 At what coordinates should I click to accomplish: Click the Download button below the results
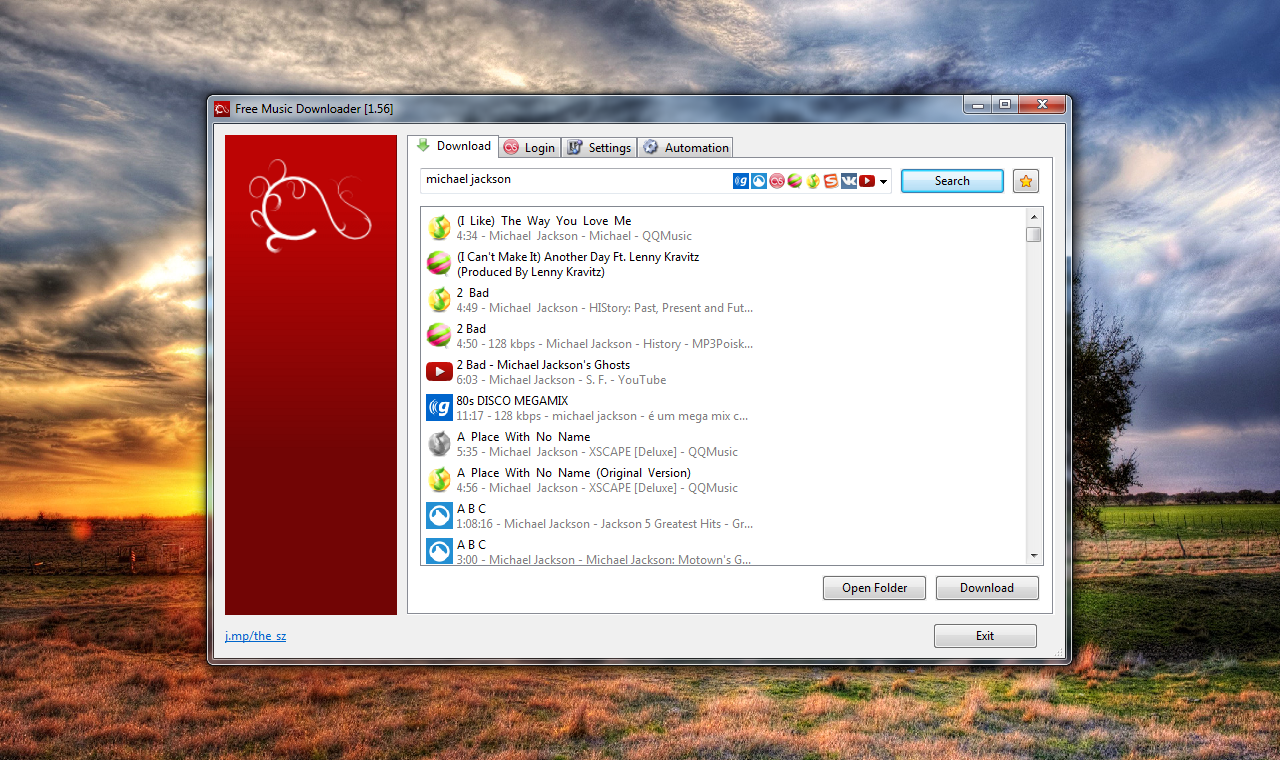[x=986, y=588]
